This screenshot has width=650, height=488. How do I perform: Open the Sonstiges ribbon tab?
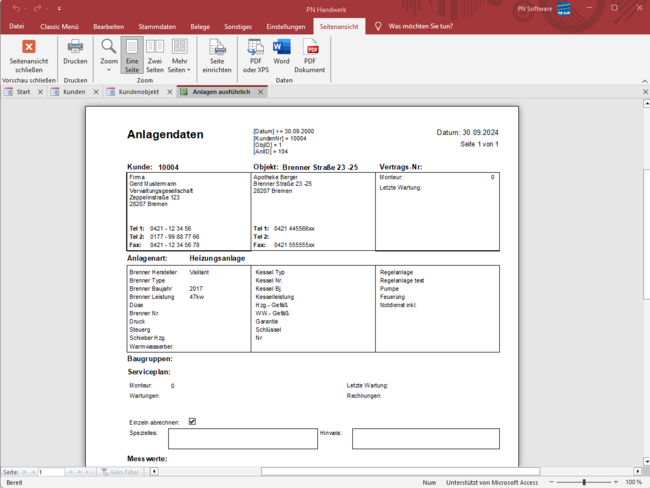pos(238,27)
